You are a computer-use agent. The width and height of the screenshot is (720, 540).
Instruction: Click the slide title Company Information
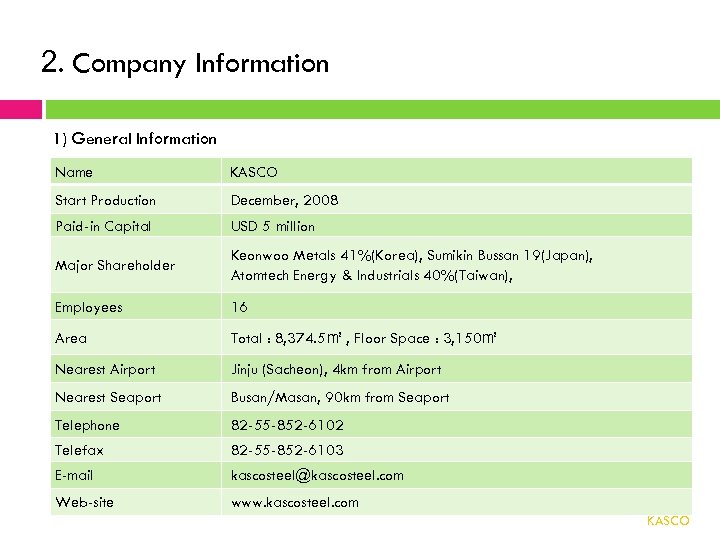point(185,63)
